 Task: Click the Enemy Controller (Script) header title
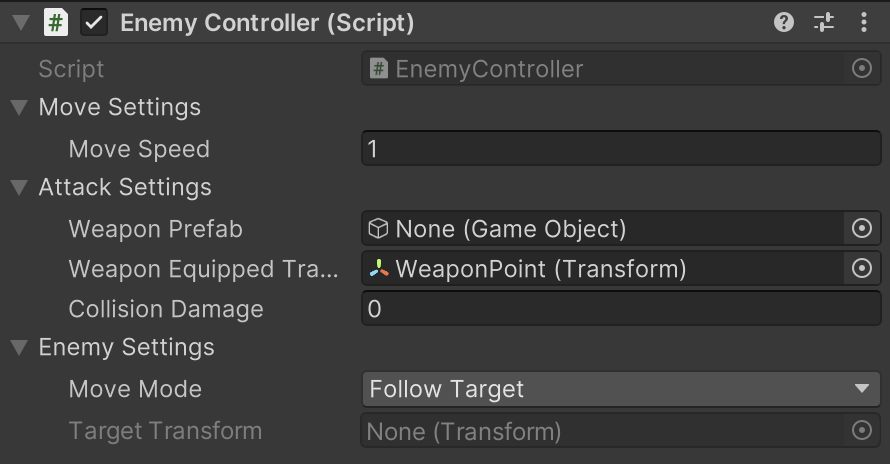click(x=267, y=23)
